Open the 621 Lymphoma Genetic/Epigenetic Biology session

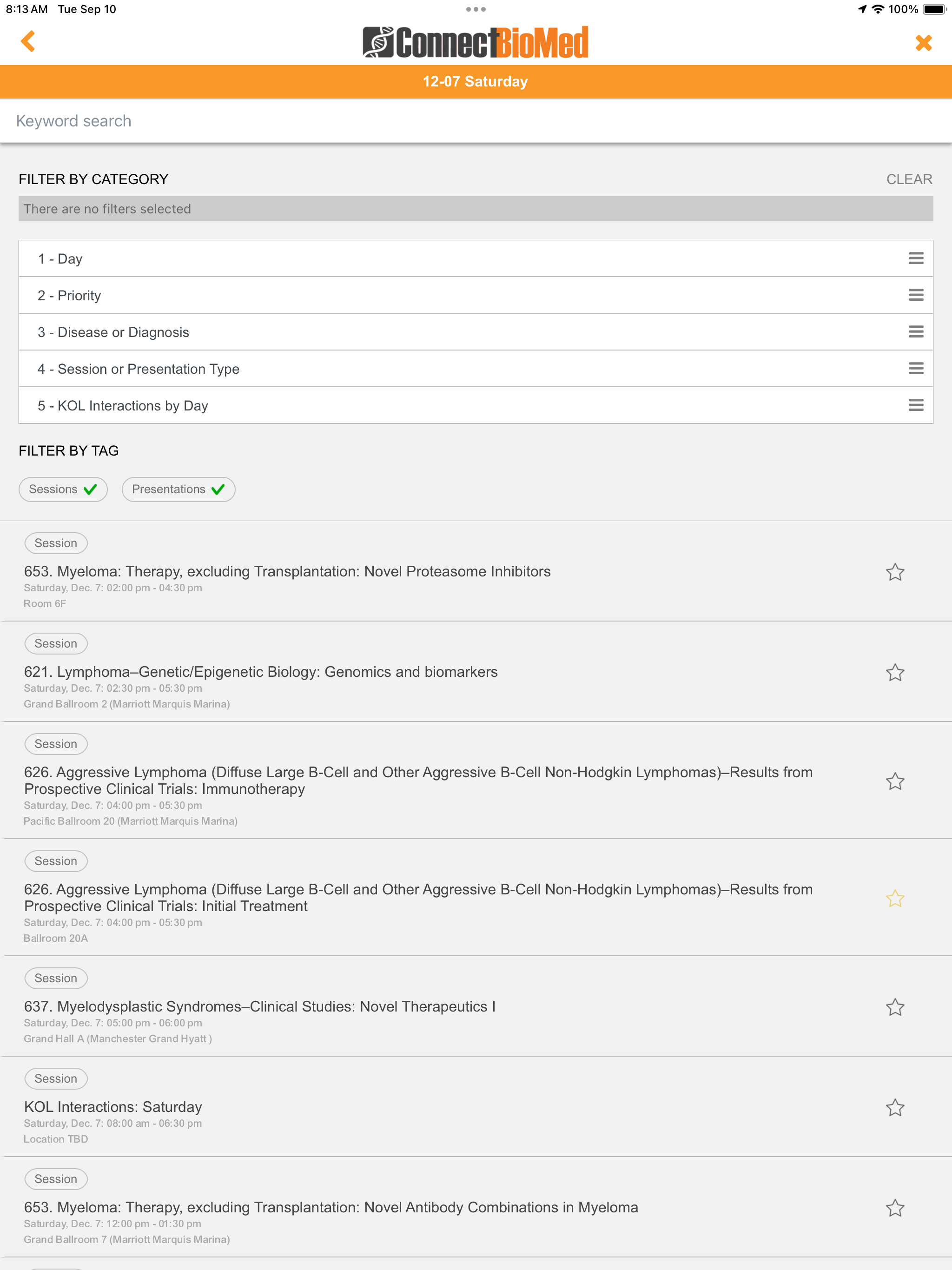(x=261, y=672)
